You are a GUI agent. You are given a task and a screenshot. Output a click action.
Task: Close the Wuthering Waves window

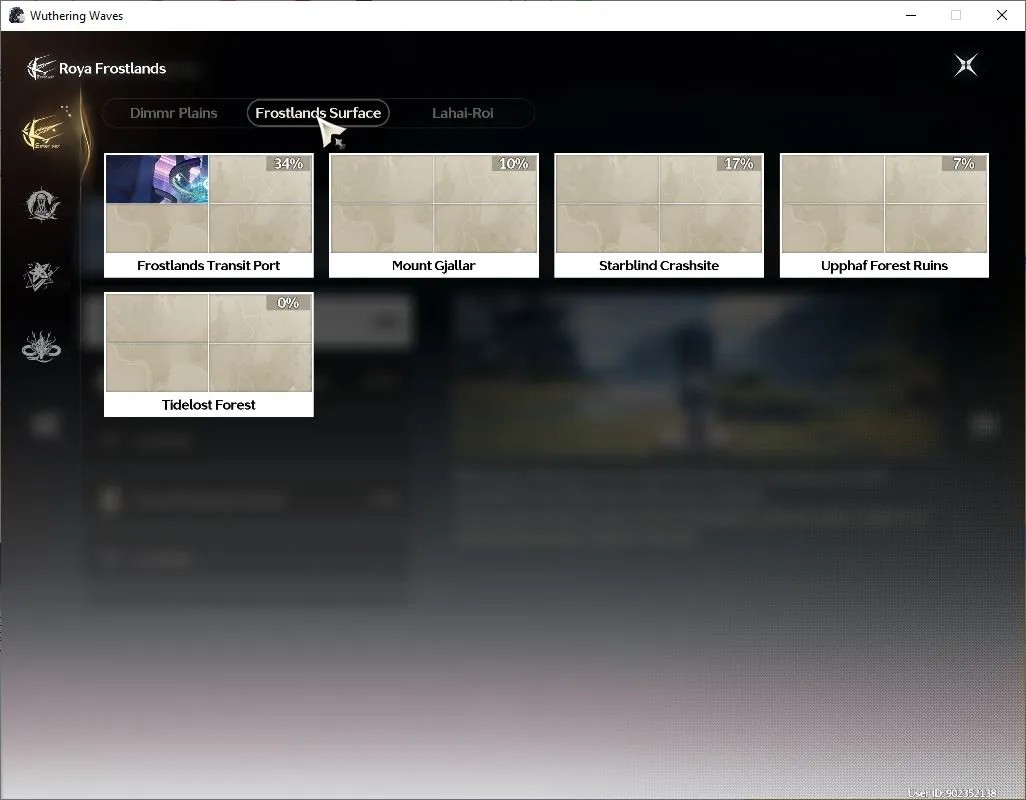tap(1002, 15)
